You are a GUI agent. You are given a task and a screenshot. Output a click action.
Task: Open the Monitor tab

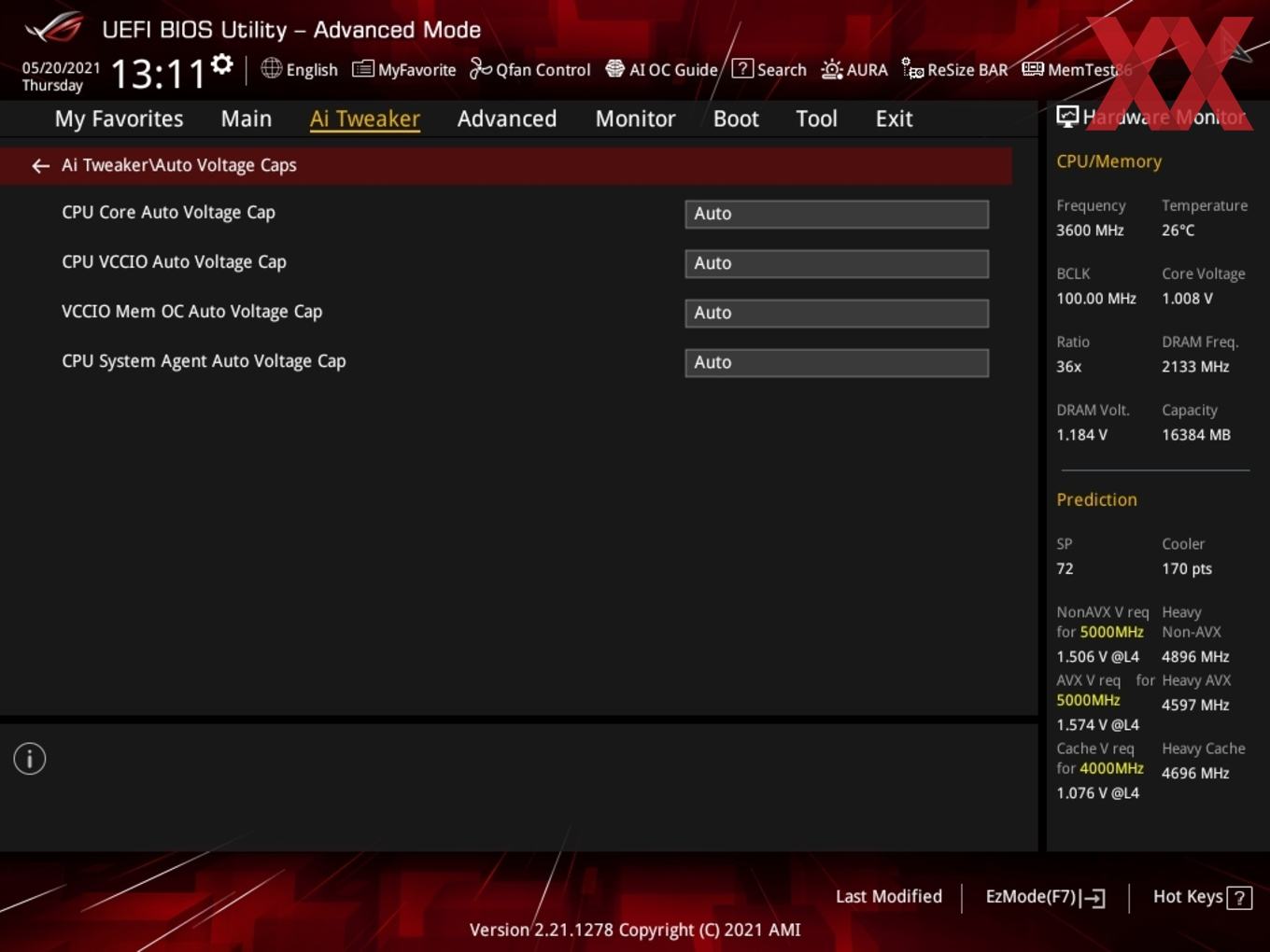tap(636, 119)
